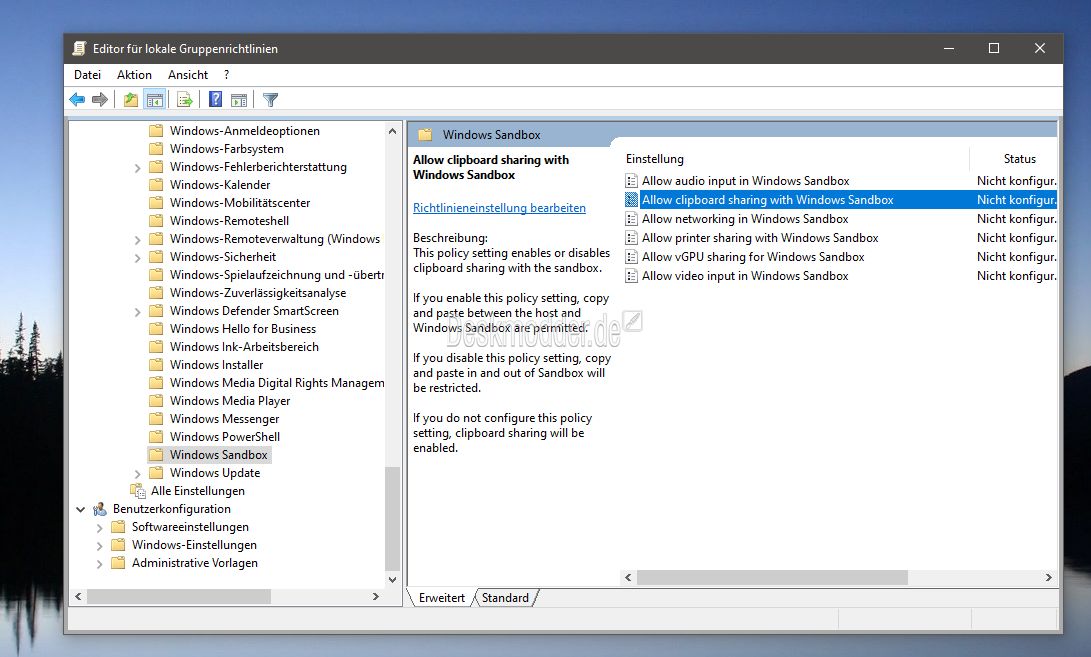
Task: Expand the Windows-Fehlerberichterstattung folder
Action: pyautogui.click(x=137, y=168)
